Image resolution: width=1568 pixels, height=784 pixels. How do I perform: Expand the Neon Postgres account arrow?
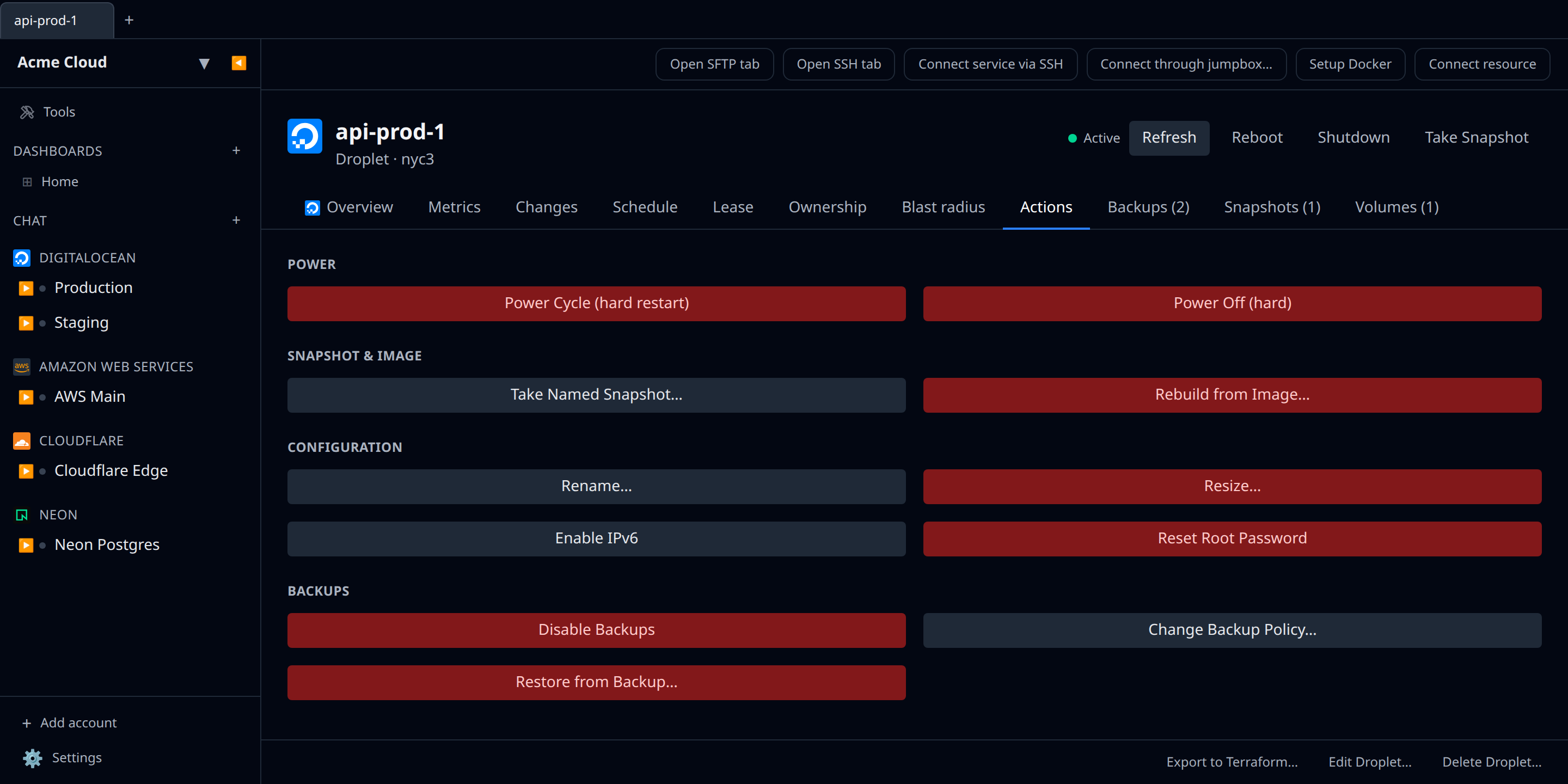(x=26, y=545)
